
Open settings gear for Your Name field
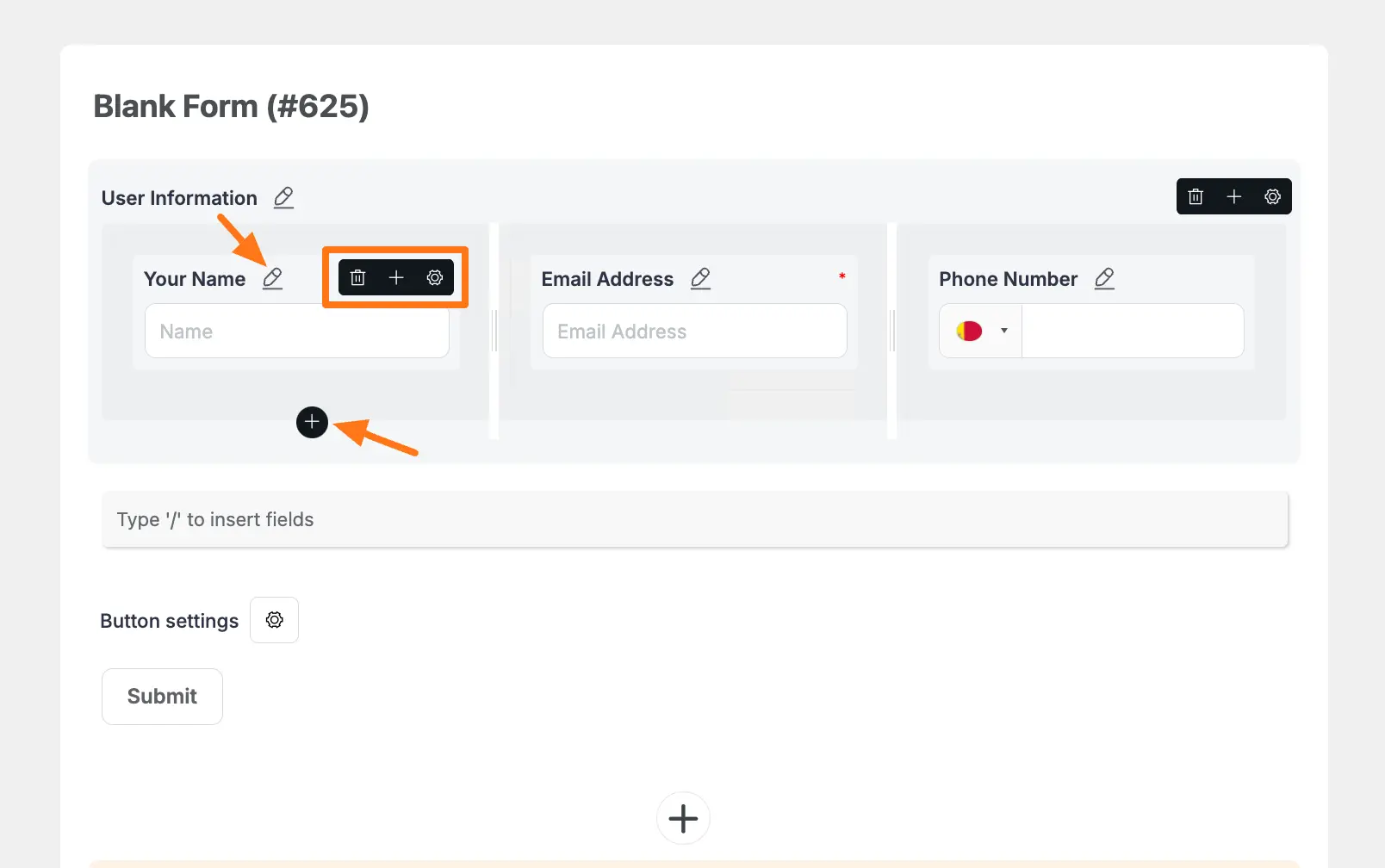point(435,278)
